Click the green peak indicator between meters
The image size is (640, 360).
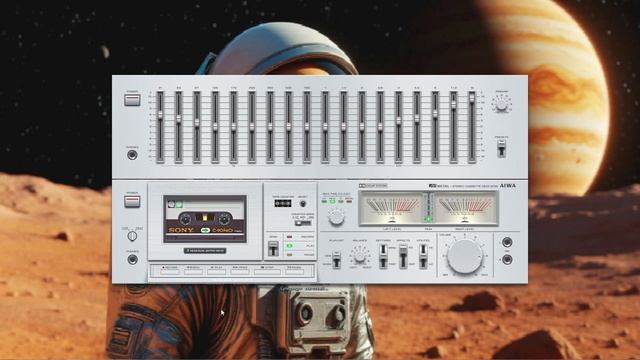coord(428,219)
